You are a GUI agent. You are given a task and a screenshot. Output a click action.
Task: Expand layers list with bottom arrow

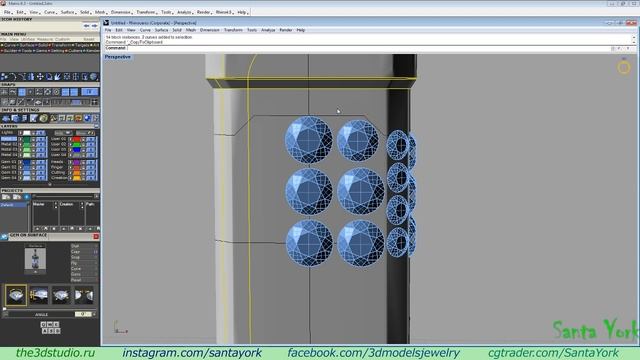[50, 184]
